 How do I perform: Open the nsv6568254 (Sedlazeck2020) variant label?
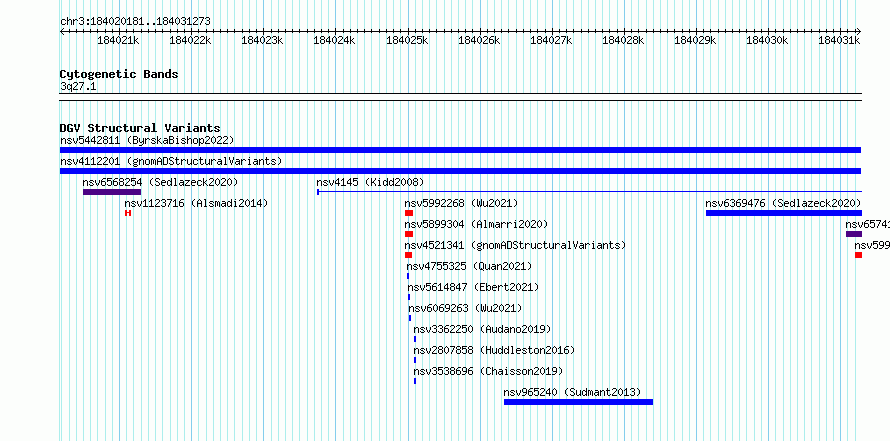pos(160,182)
